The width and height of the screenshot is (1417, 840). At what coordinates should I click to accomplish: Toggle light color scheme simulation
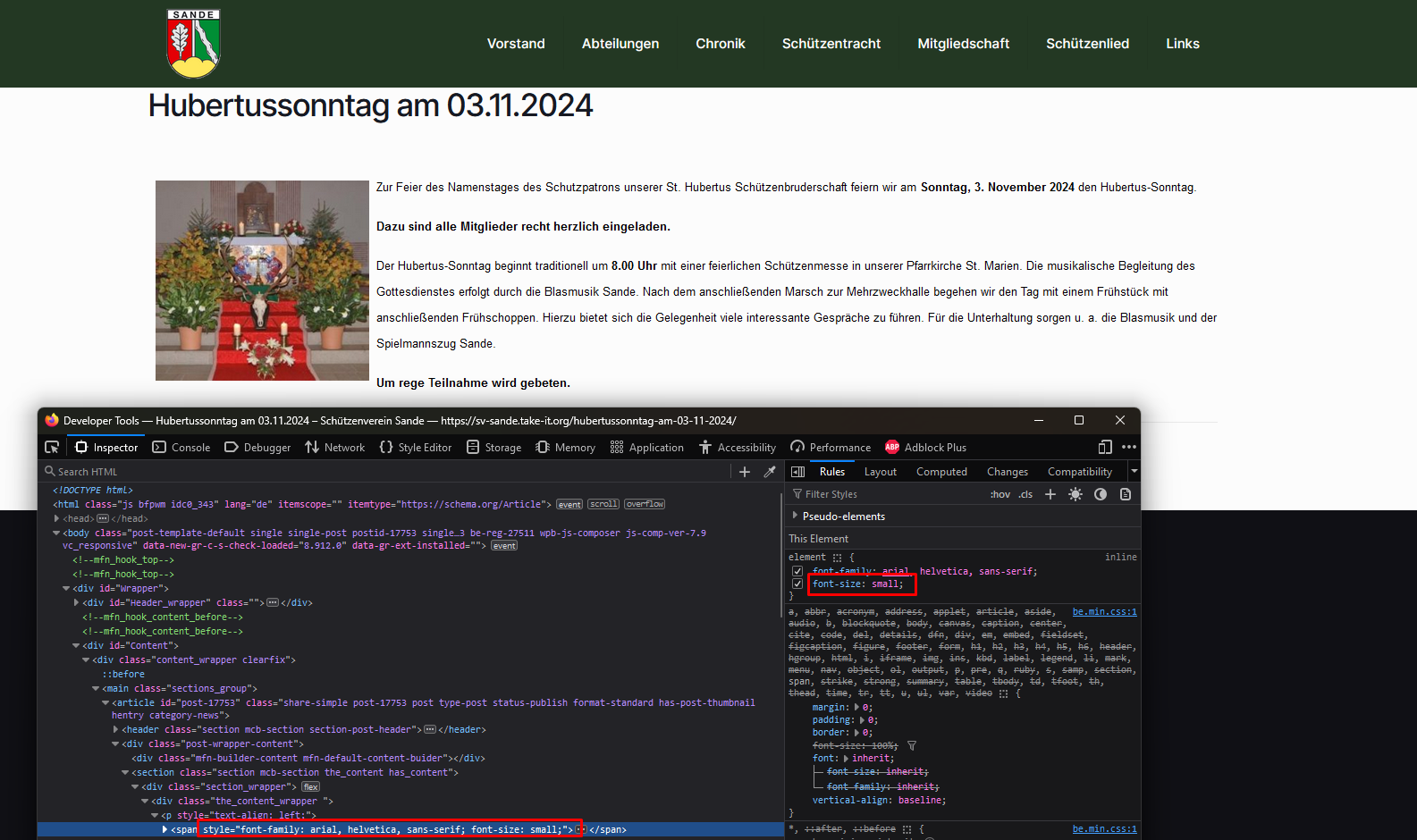1075,494
